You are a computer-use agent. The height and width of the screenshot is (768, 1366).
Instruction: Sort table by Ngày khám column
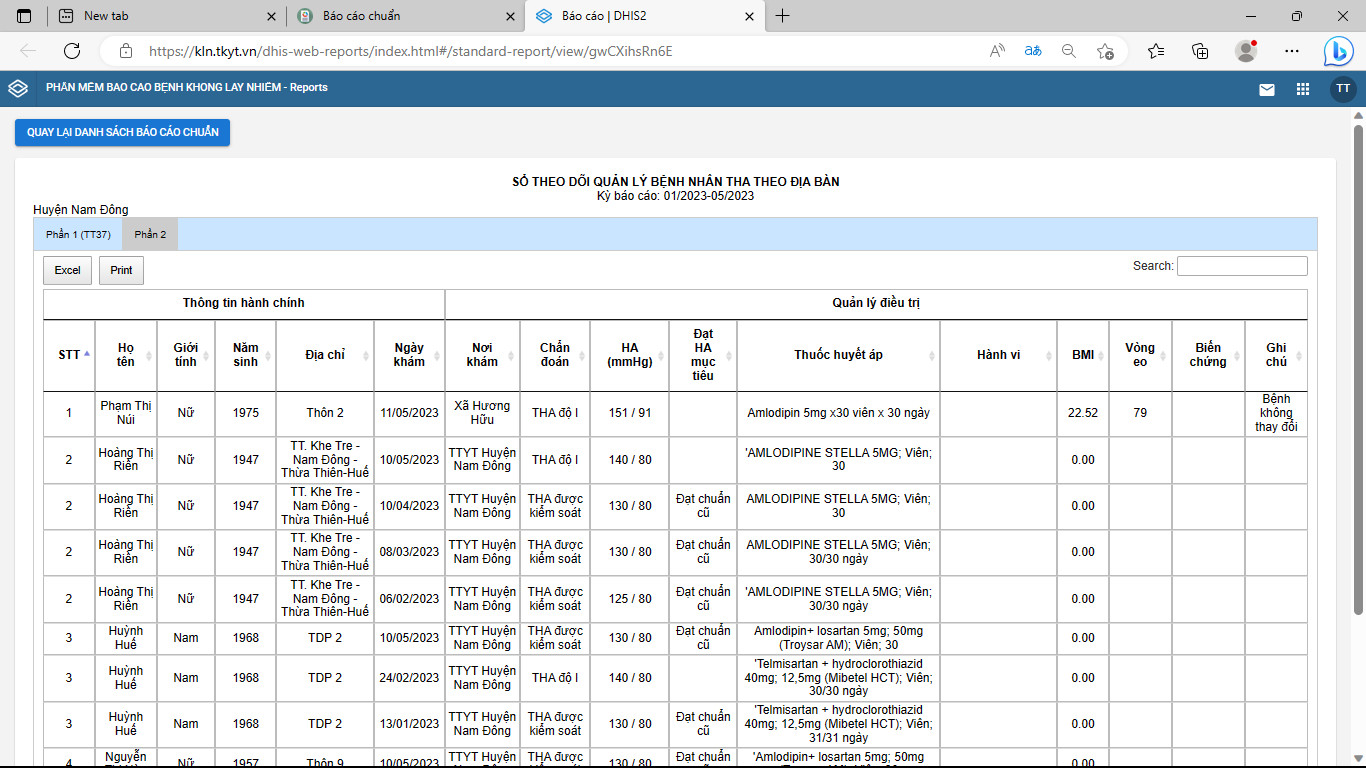click(x=409, y=355)
